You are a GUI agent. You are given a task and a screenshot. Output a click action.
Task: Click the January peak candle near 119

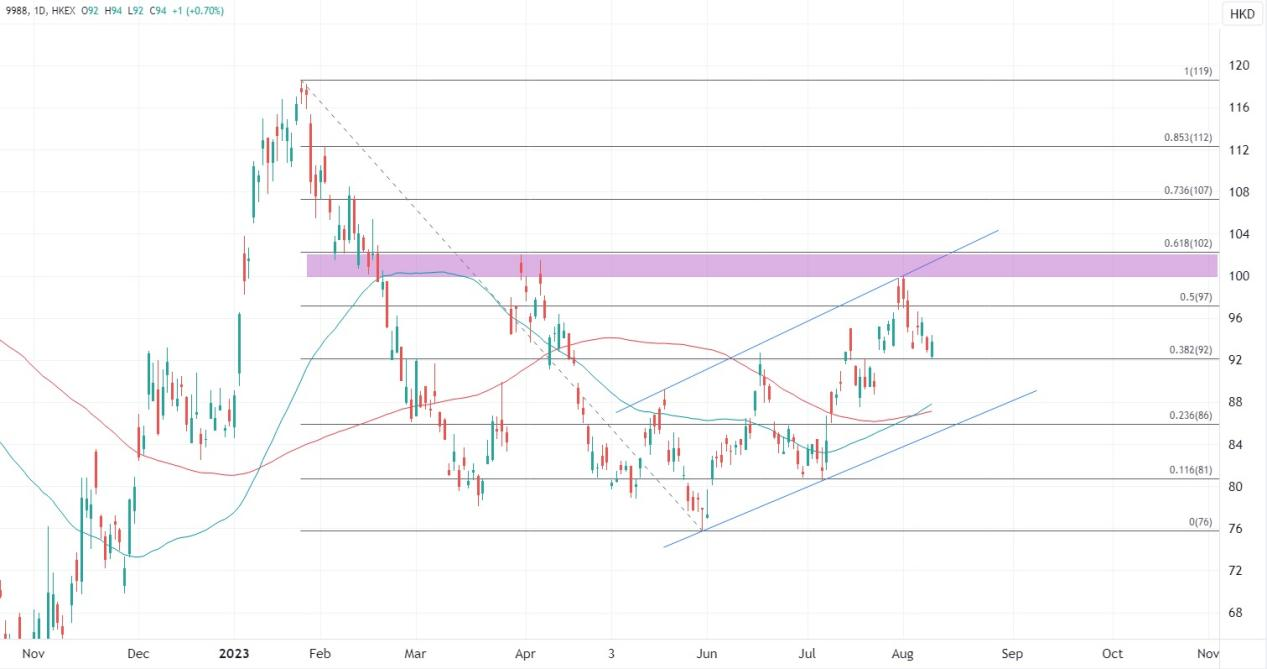(303, 90)
